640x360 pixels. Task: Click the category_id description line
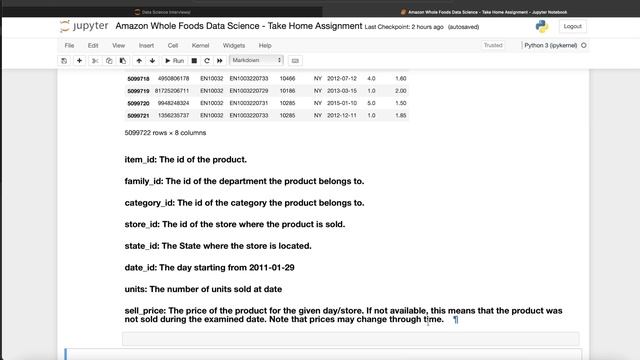(x=244, y=203)
